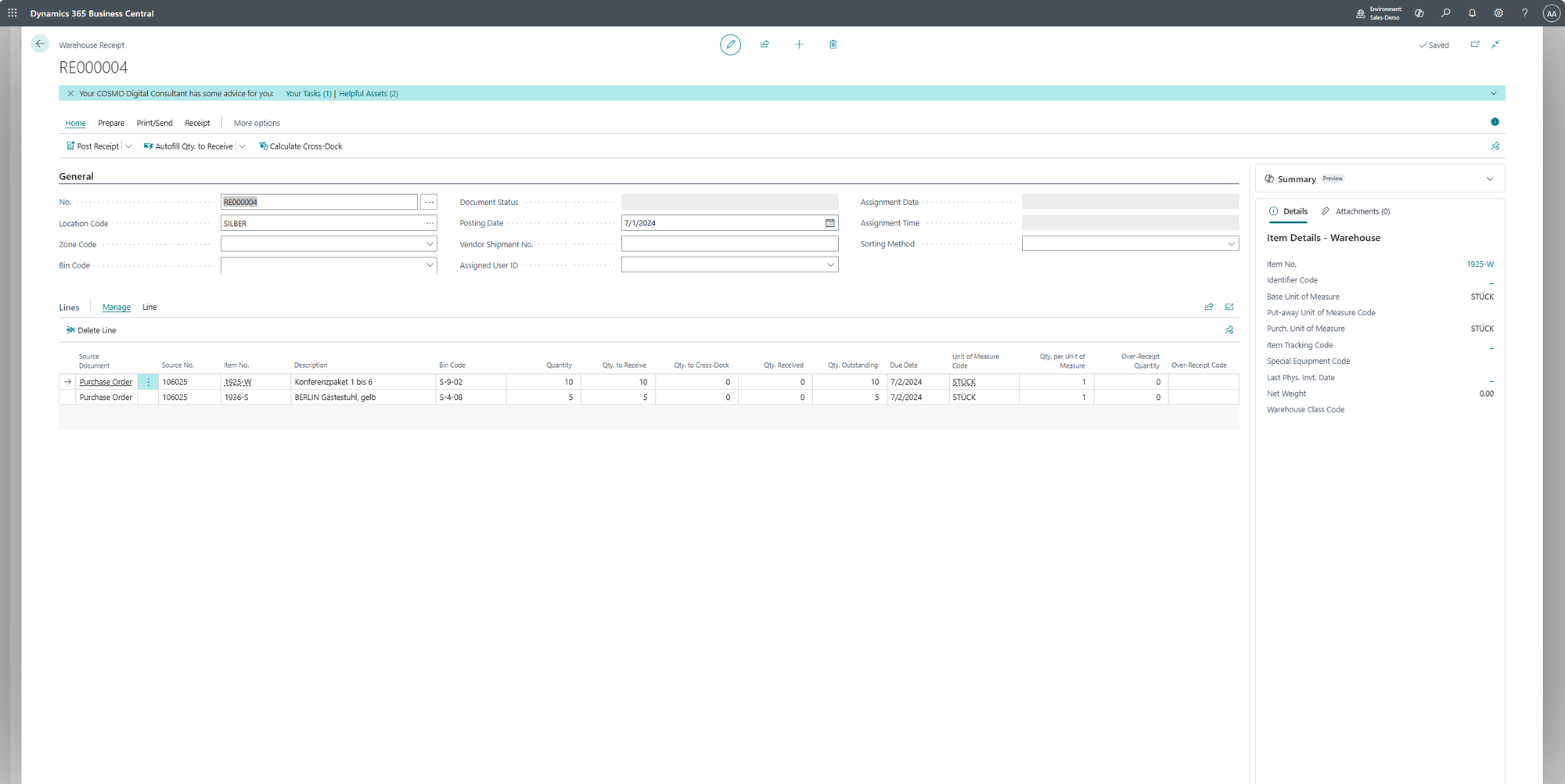Screen dimensions: 1565x784
Task: Open the posting date calendar picker
Action: click(829, 224)
